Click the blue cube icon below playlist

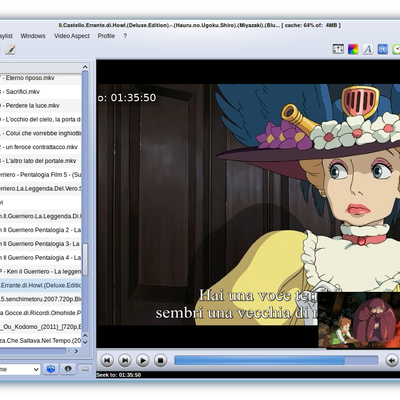(x=51, y=369)
